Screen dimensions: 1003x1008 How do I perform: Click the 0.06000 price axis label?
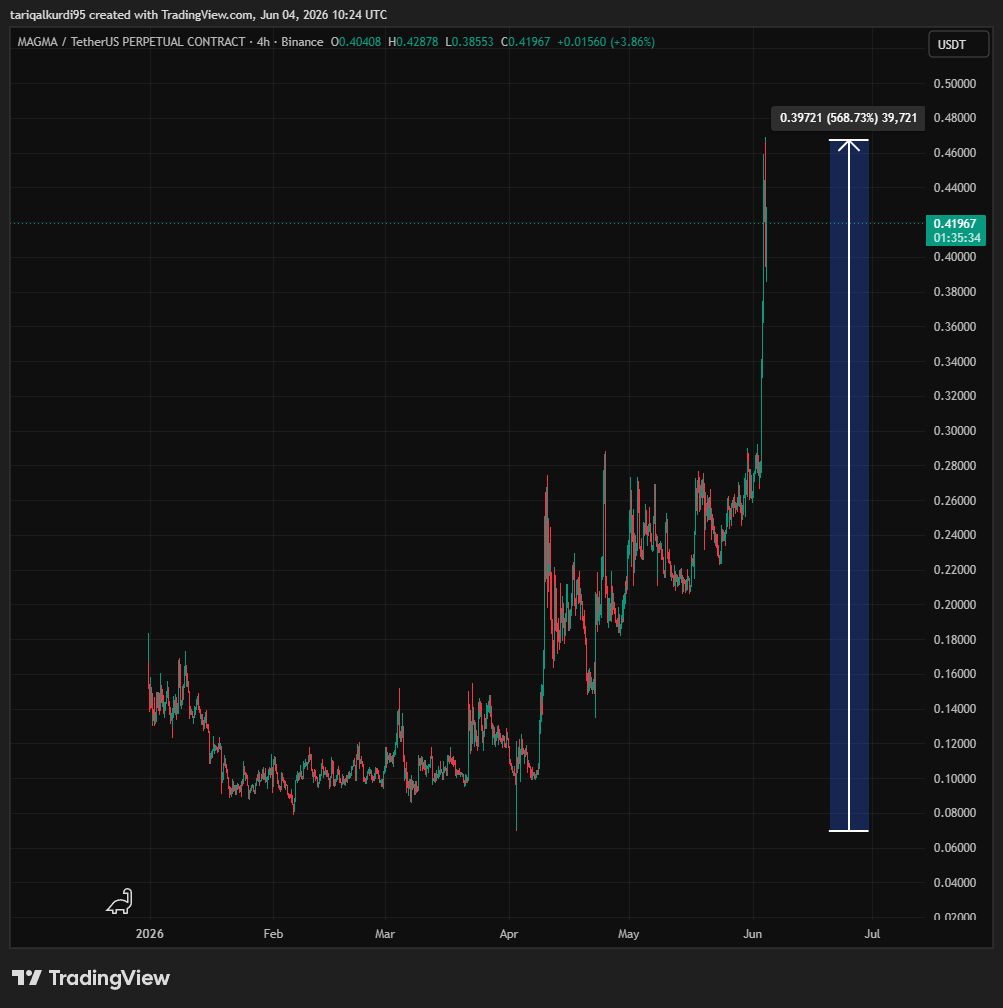(955, 848)
